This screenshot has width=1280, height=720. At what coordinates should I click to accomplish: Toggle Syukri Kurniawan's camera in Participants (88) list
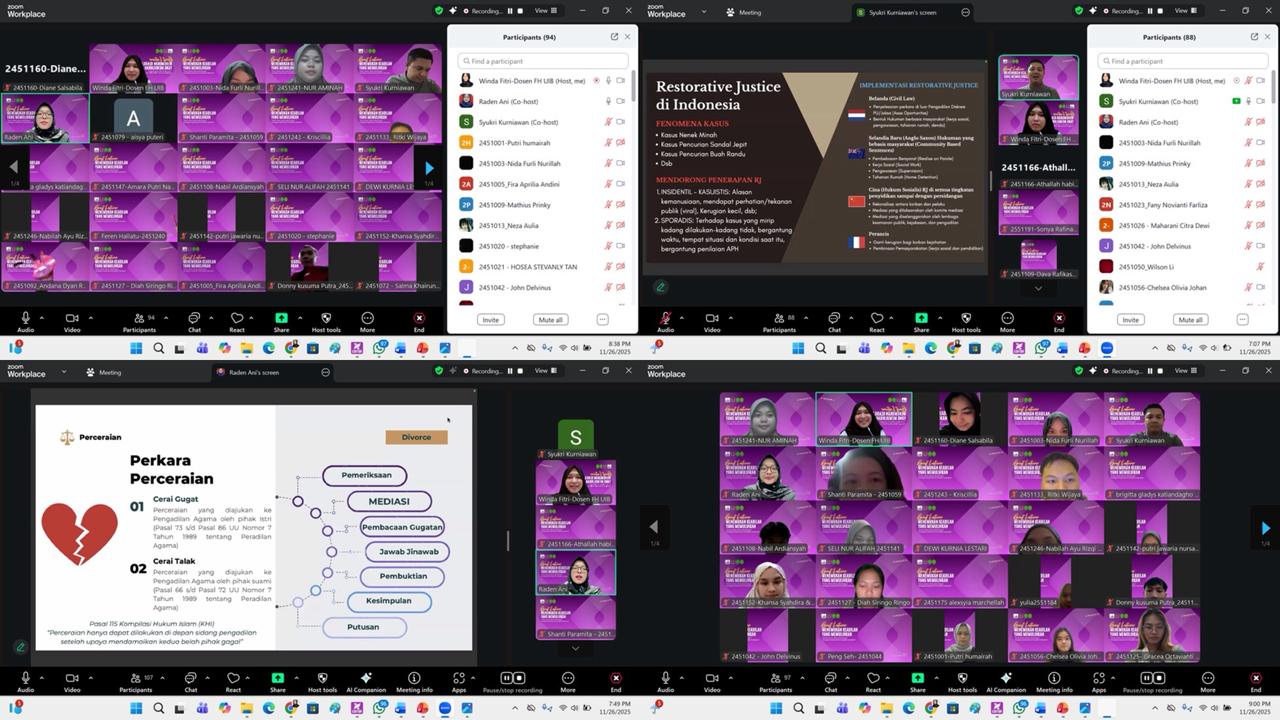coord(1260,101)
